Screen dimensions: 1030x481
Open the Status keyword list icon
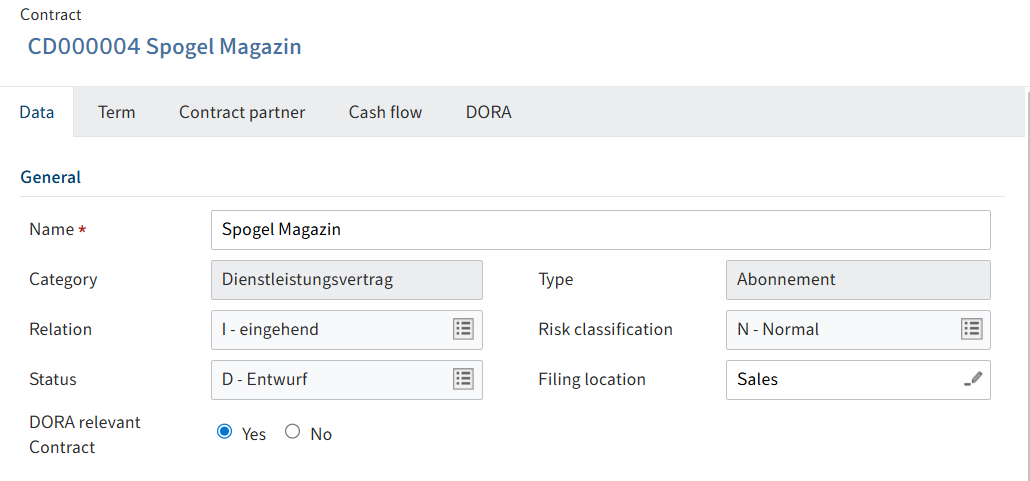click(464, 379)
